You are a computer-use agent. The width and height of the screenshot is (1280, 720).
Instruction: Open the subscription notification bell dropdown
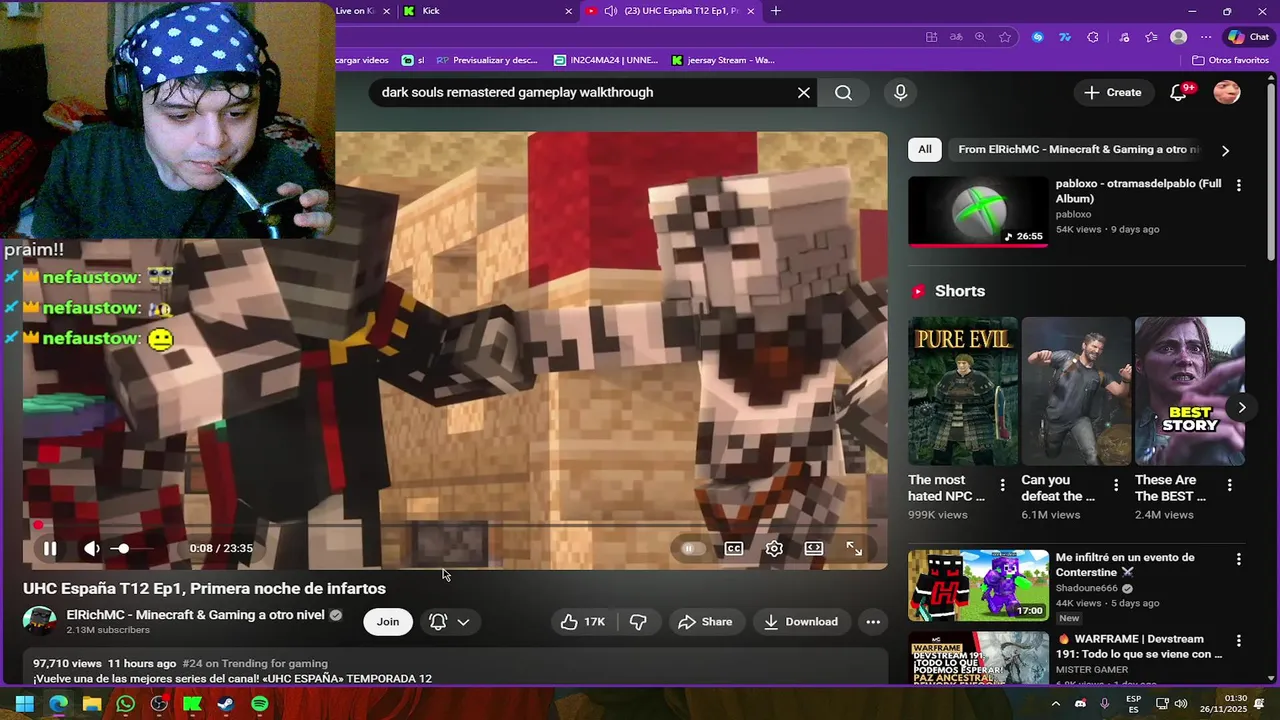449,622
